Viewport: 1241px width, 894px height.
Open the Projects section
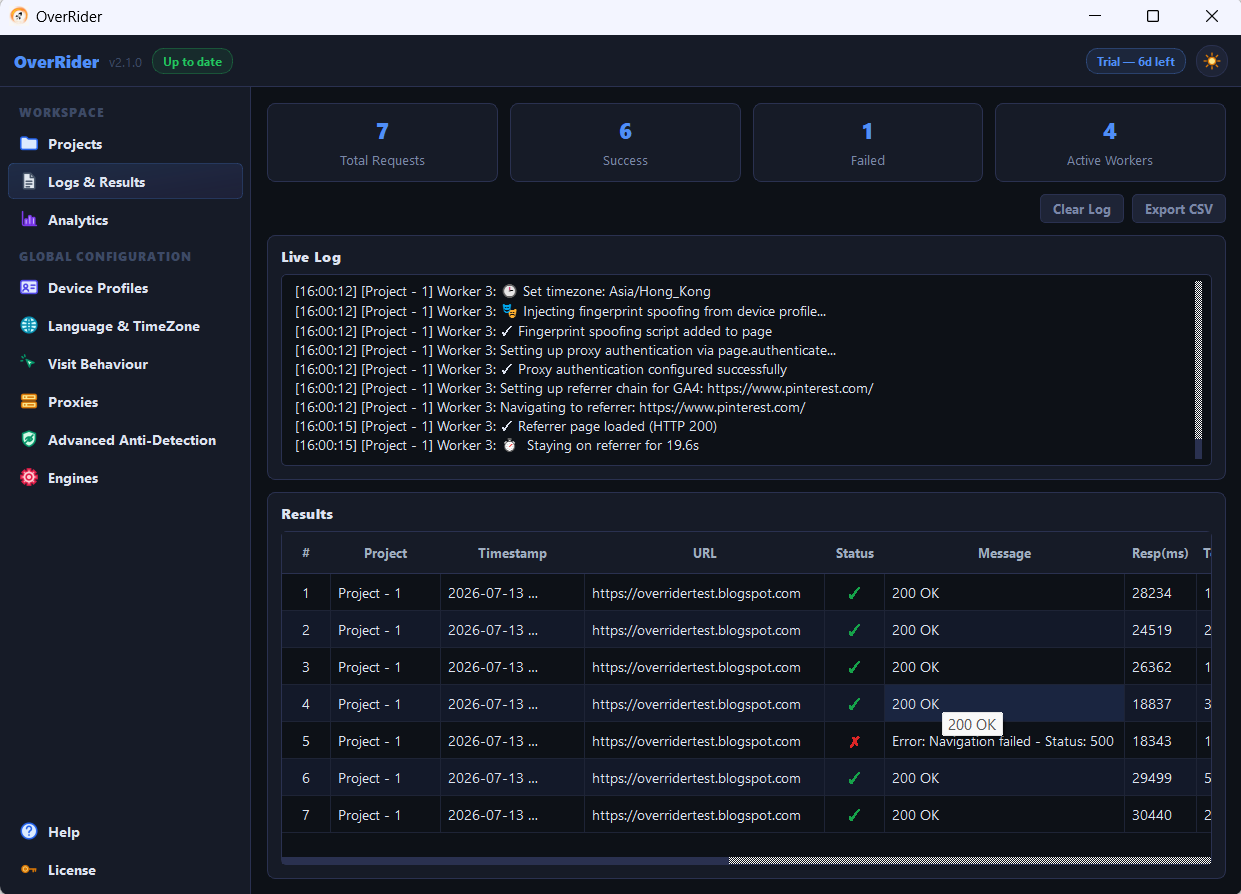pyautogui.click(x=125, y=144)
